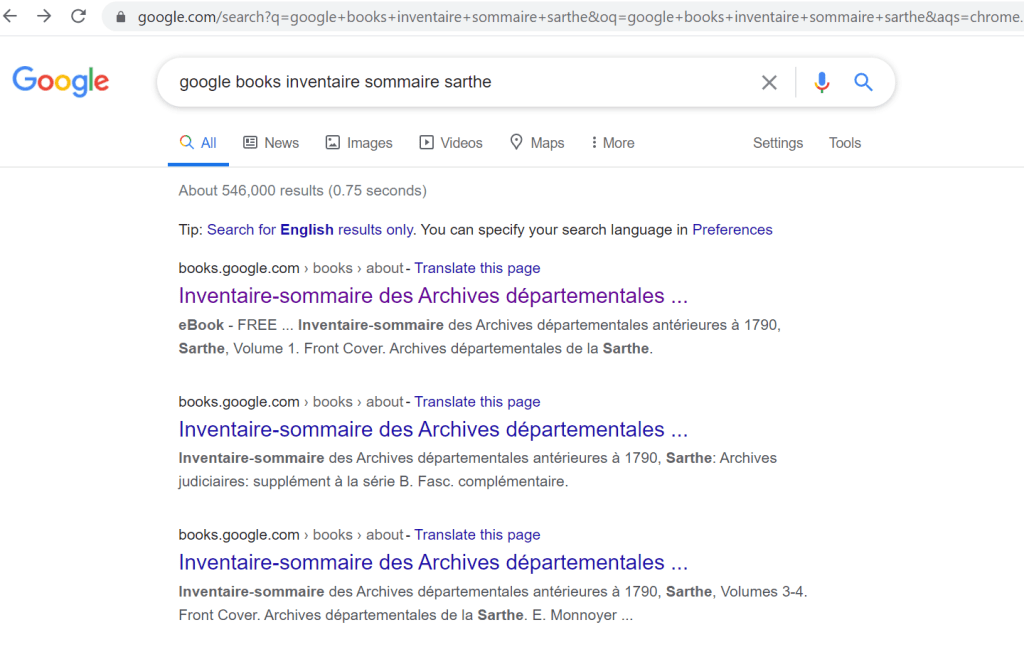
Task: Open the Preferences link
Action: point(732,230)
